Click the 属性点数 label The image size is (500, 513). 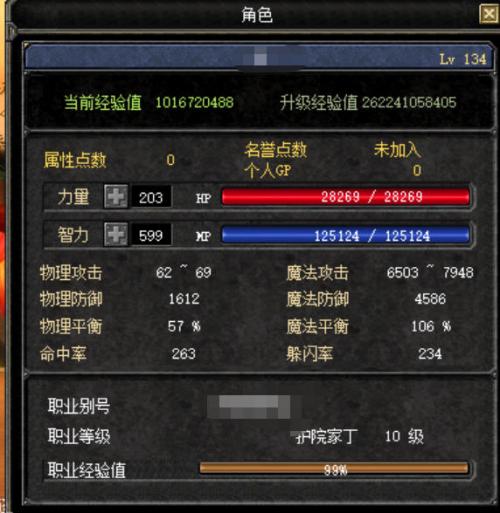pos(75,160)
